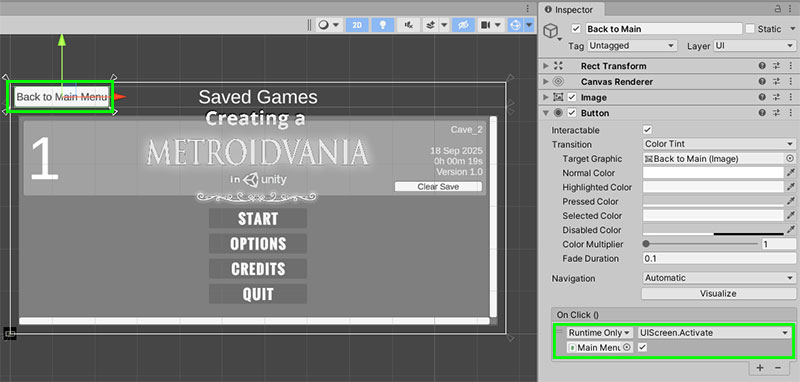
Task: Toggle Image component enabled checkbox
Action: 572,97
